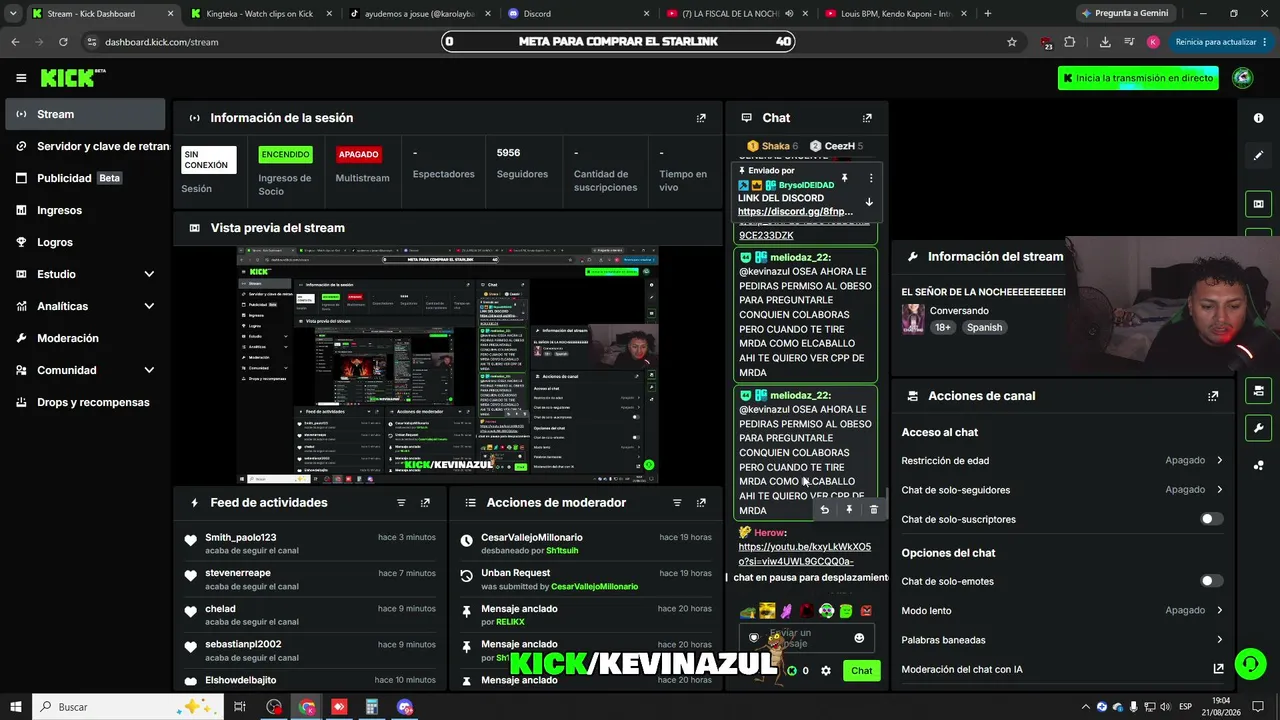
Task: Open filter options in Feed de actividades
Action: click(x=401, y=503)
